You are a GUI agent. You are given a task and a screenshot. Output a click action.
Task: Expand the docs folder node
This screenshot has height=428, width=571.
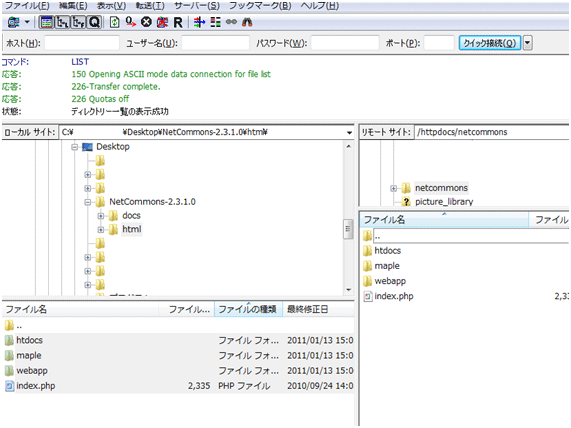[101, 216]
